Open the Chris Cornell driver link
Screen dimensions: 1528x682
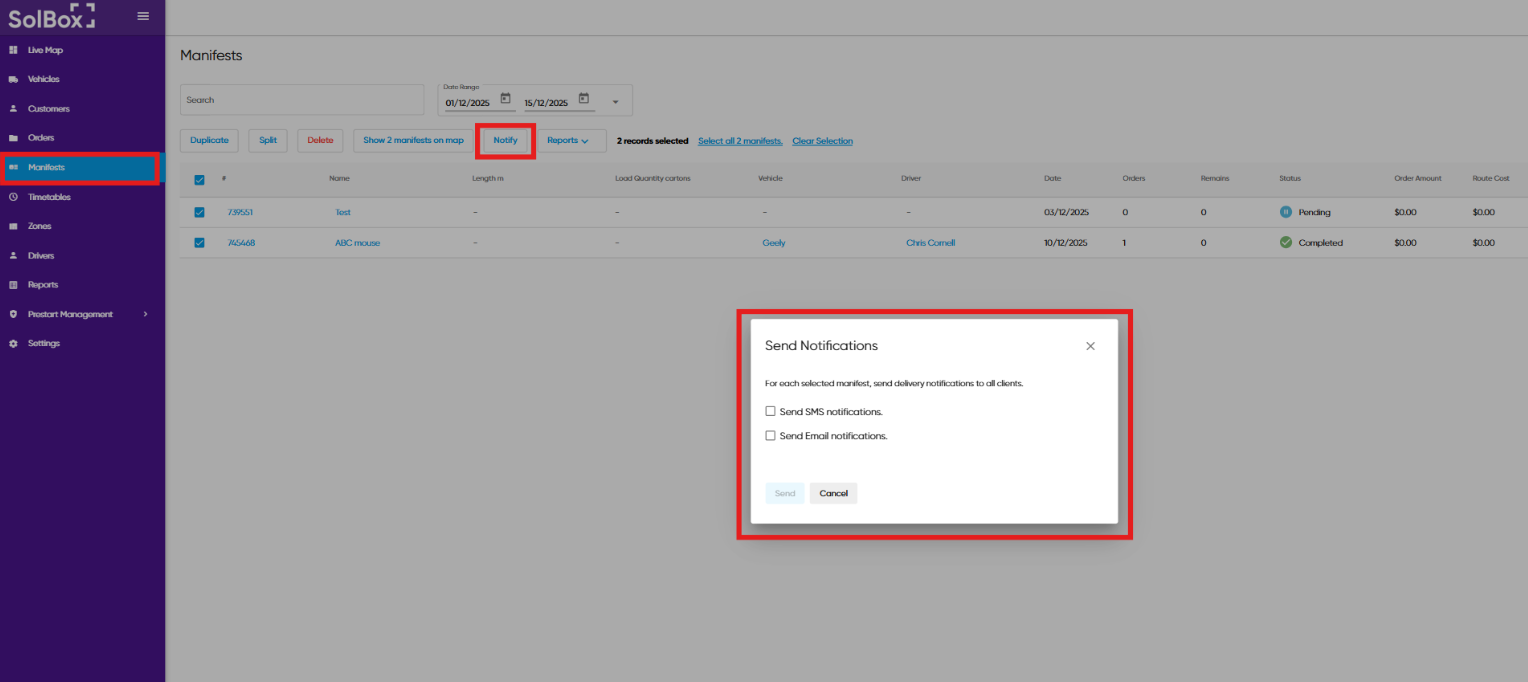930,243
